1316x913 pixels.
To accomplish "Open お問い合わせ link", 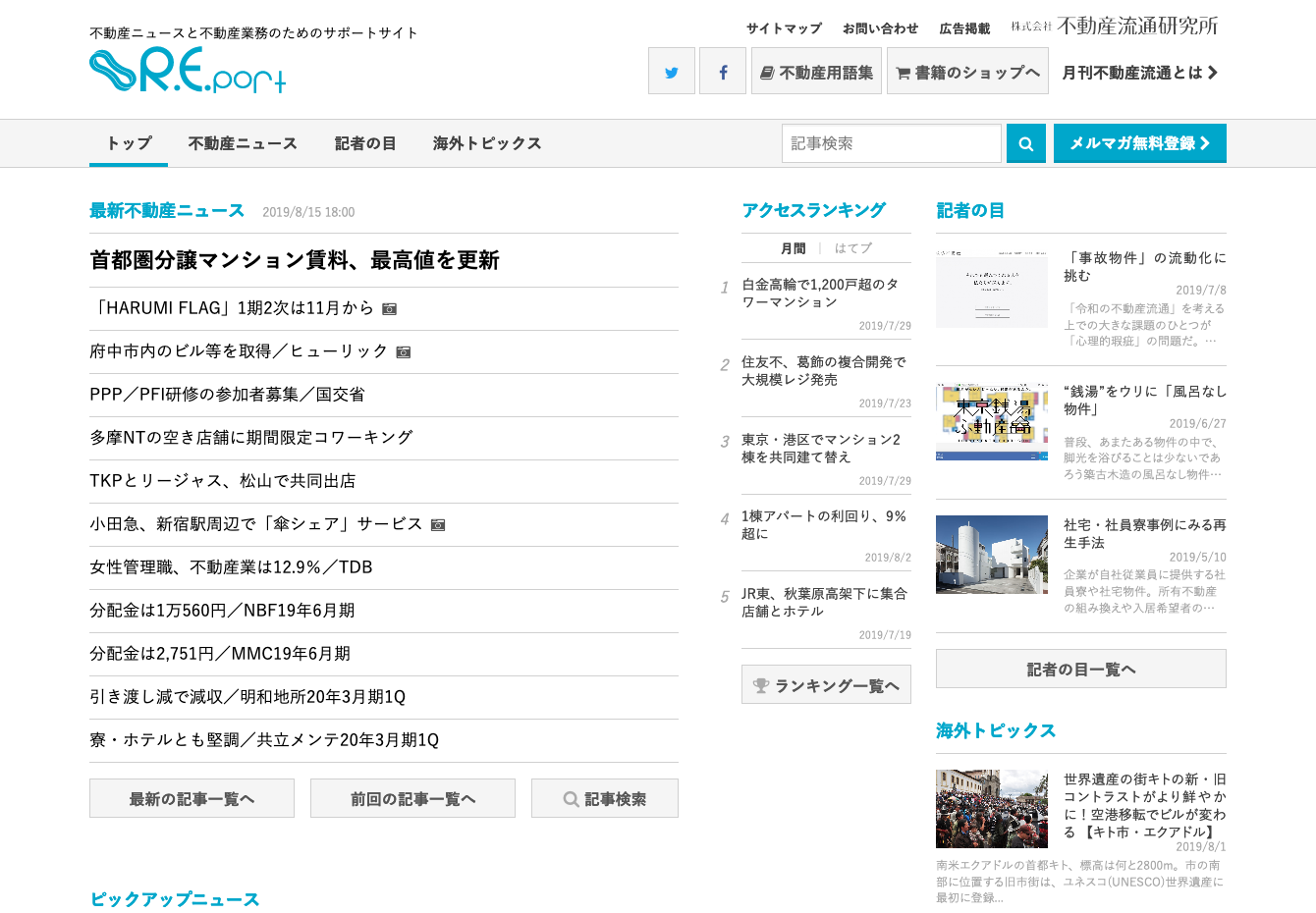I will 880,28.
